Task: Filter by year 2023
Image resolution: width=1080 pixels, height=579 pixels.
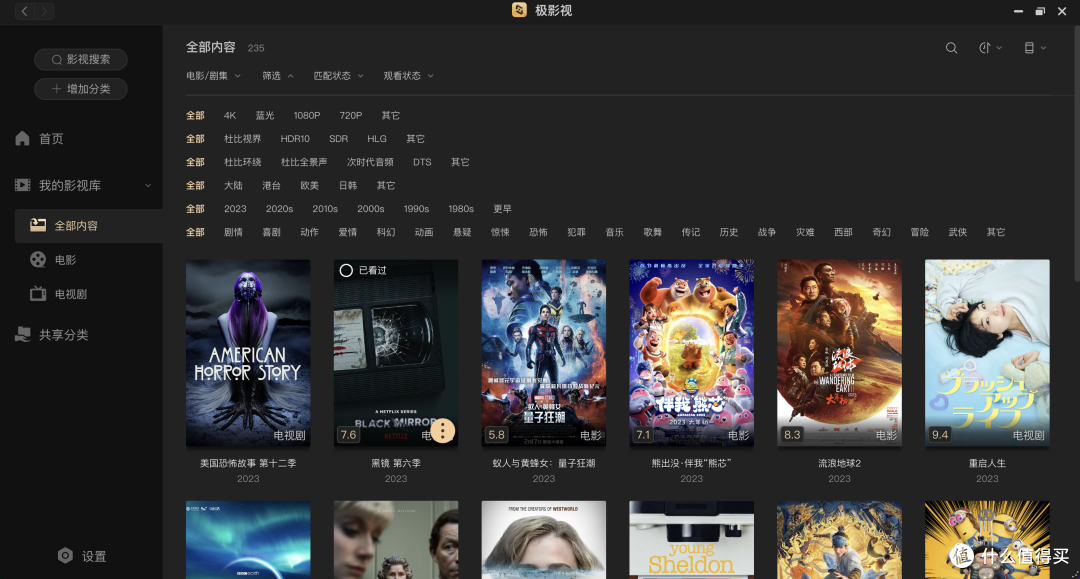Action: pyautogui.click(x=235, y=209)
